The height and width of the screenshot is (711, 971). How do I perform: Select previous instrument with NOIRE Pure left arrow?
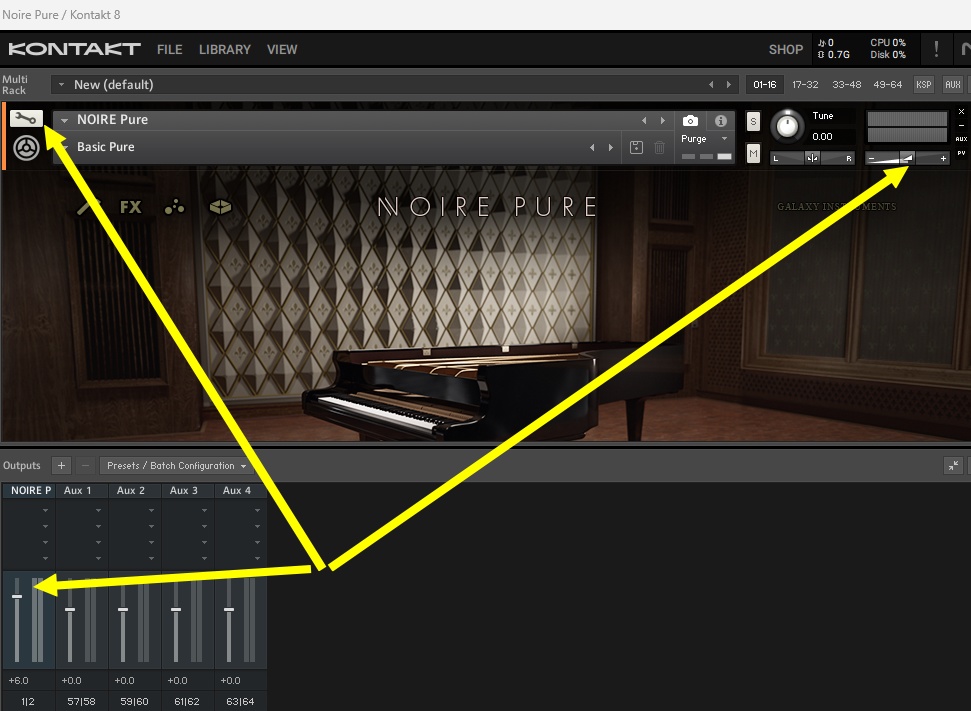pyautogui.click(x=644, y=120)
